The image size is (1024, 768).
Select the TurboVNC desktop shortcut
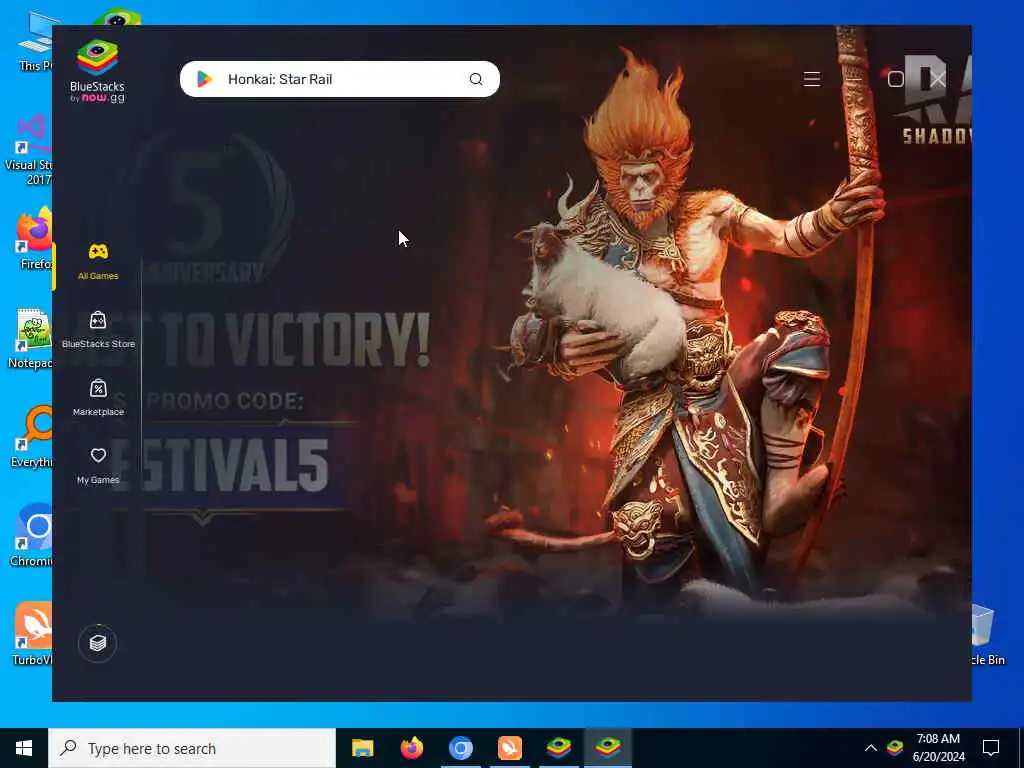point(33,634)
